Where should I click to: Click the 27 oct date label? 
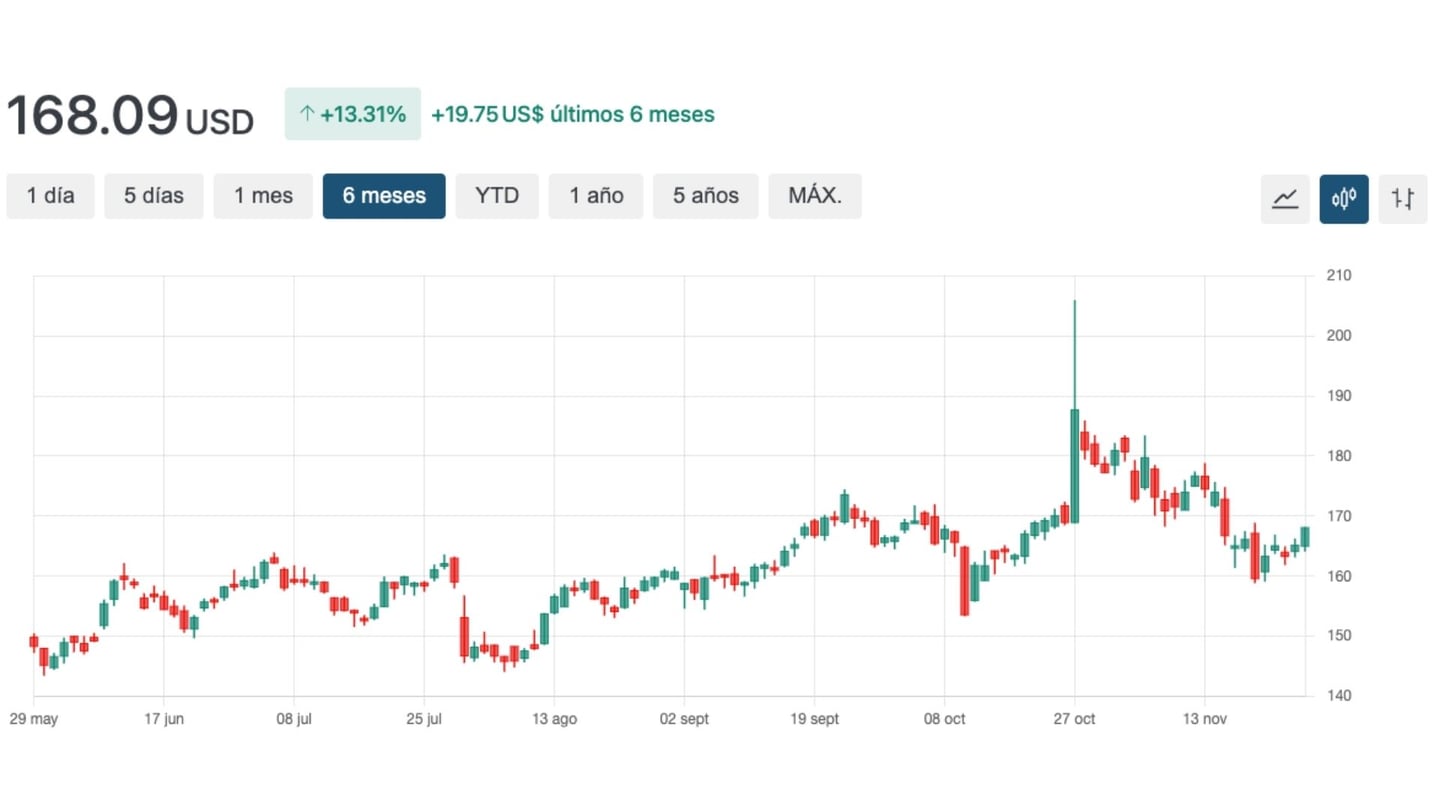[1074, 719]
